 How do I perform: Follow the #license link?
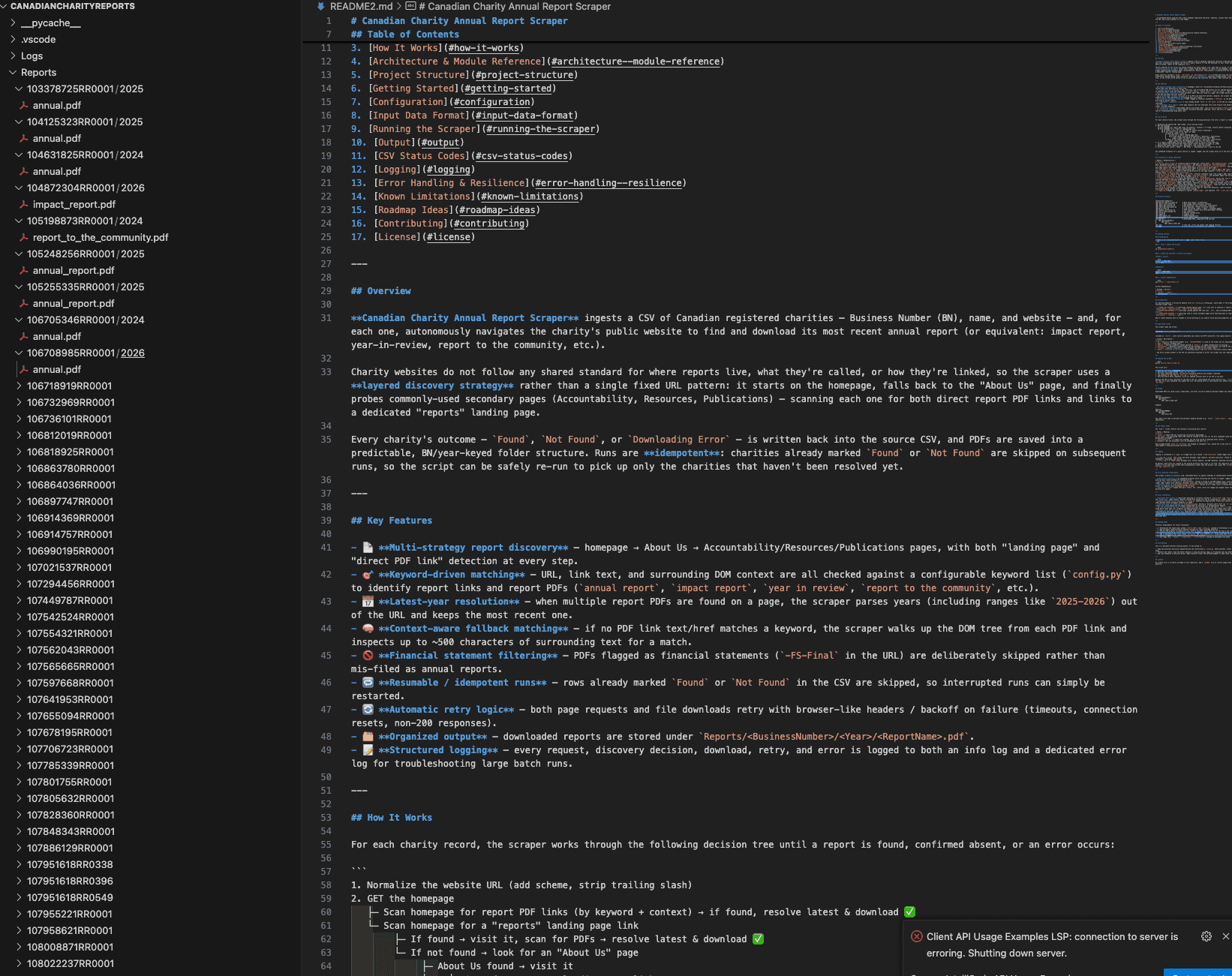[448, 237]
